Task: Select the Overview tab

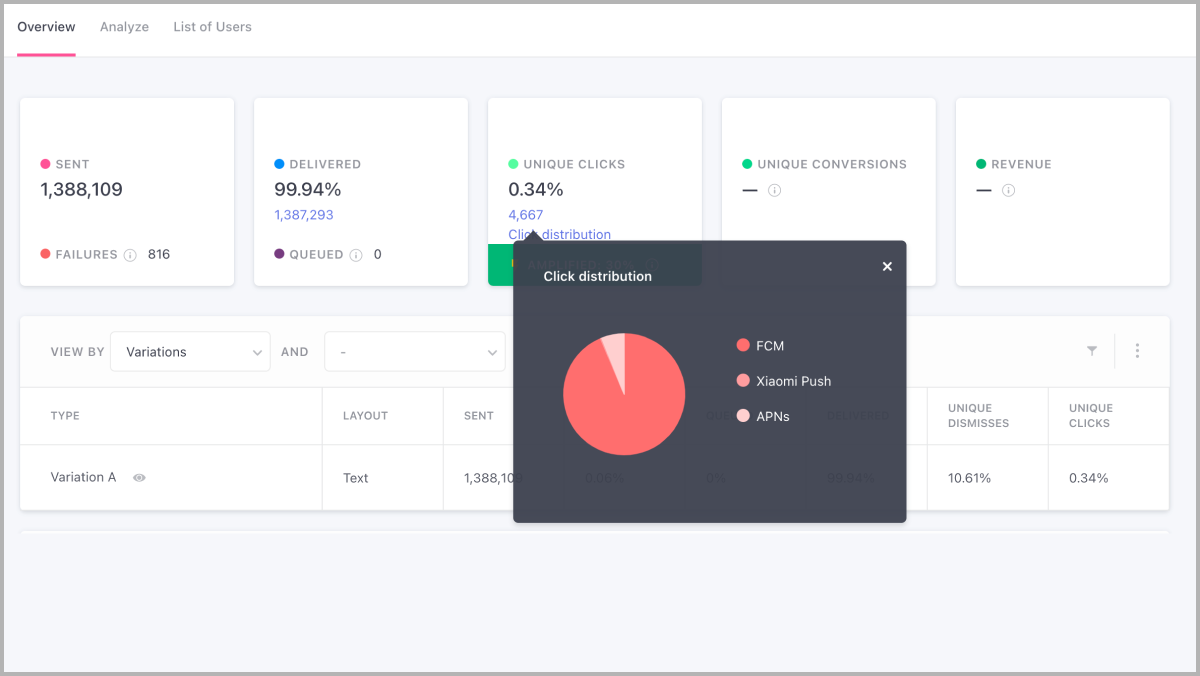Action: tap(46, 27)
